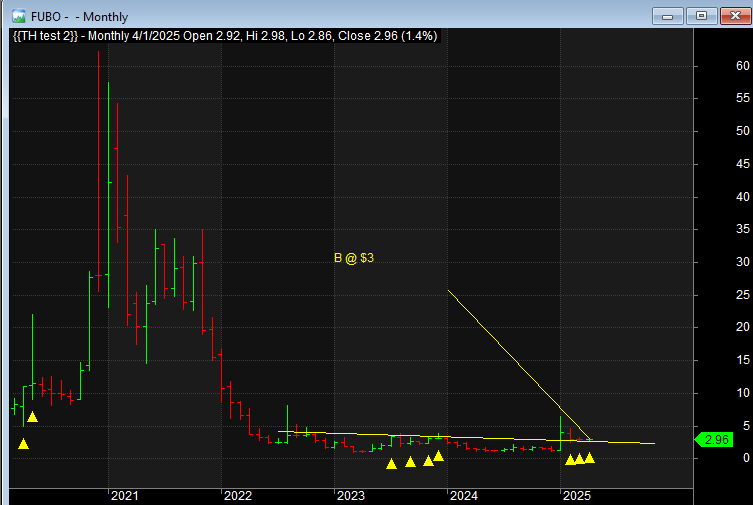Click the 60 price axis label
Screen dimensions: 753x505
(742, 66)
